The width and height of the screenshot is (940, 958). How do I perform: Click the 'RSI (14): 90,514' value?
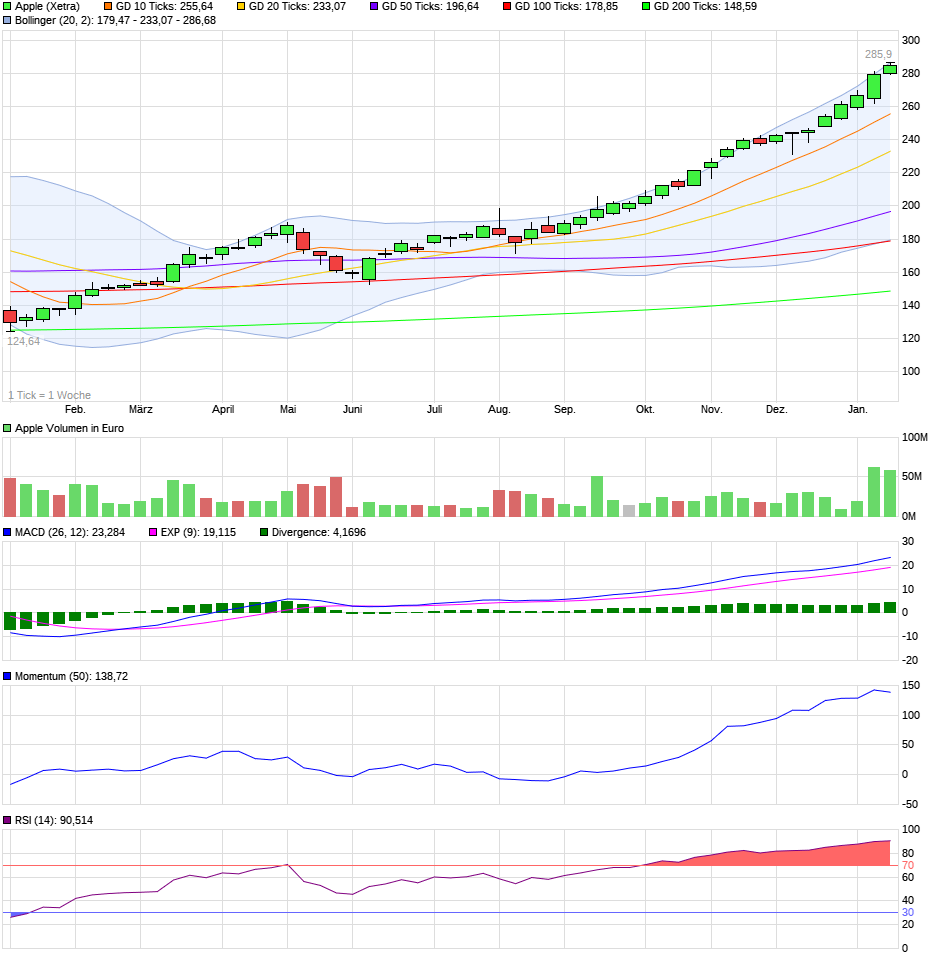point(54,821)
